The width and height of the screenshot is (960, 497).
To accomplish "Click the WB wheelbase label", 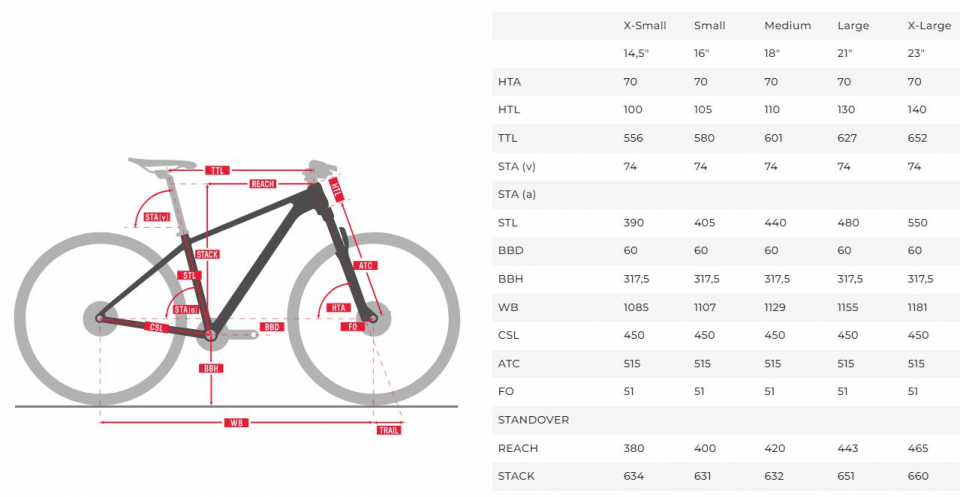I will point(237,423).
